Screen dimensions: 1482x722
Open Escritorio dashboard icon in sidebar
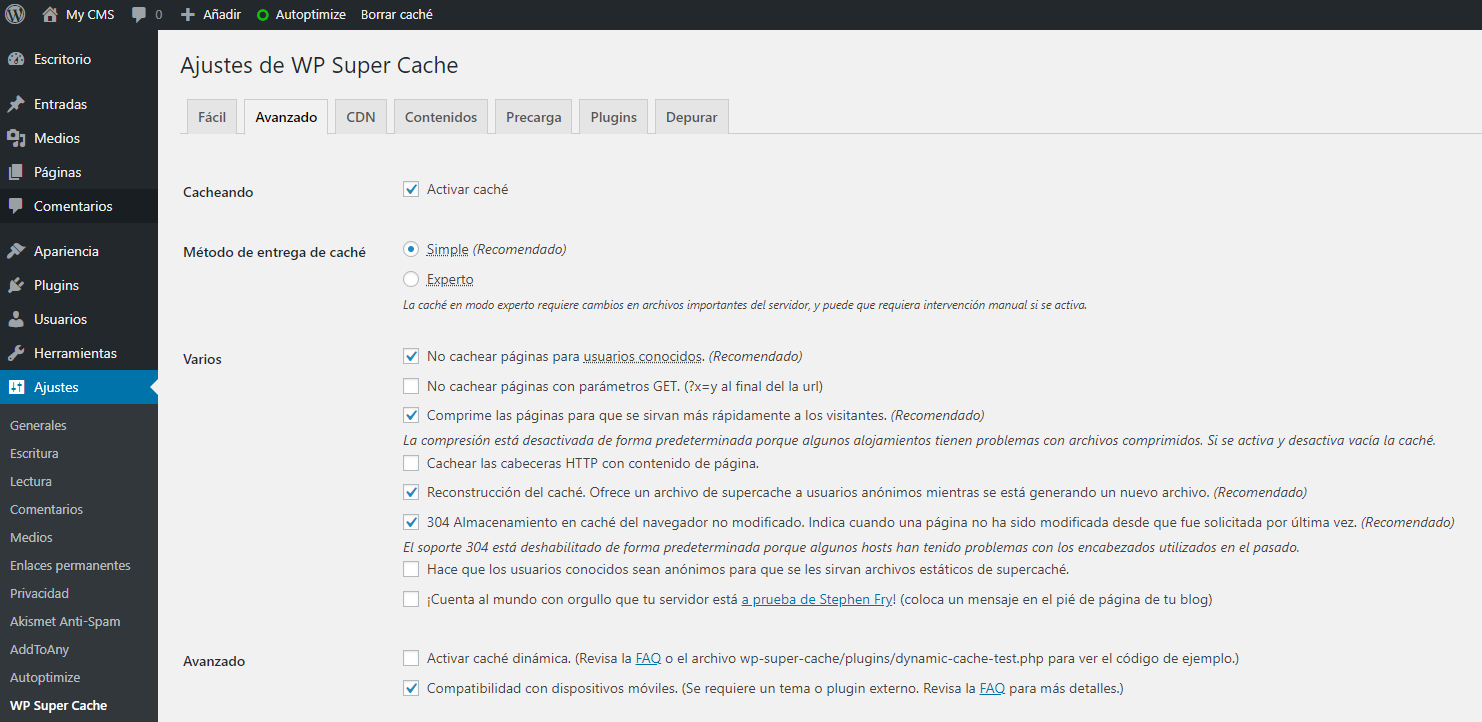16,59
